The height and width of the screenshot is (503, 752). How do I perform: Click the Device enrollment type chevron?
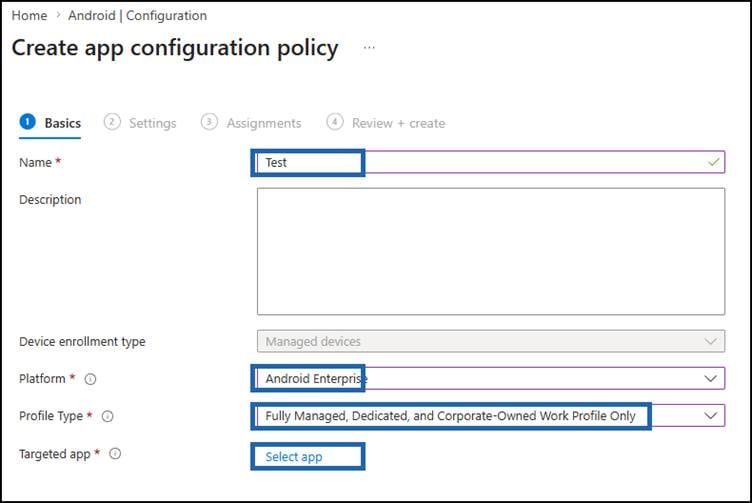click(x=710, y=341)
